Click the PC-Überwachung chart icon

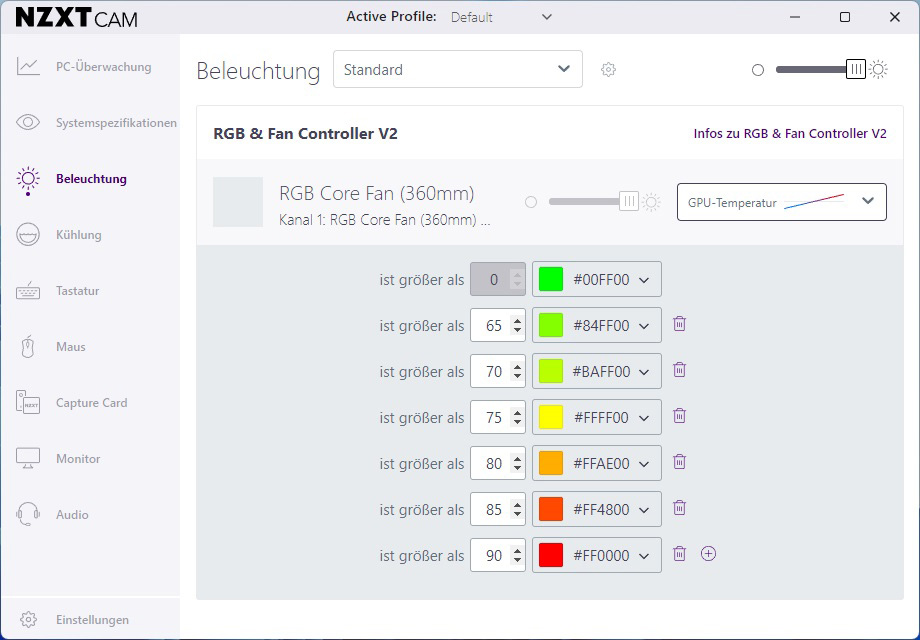point(28,66)
